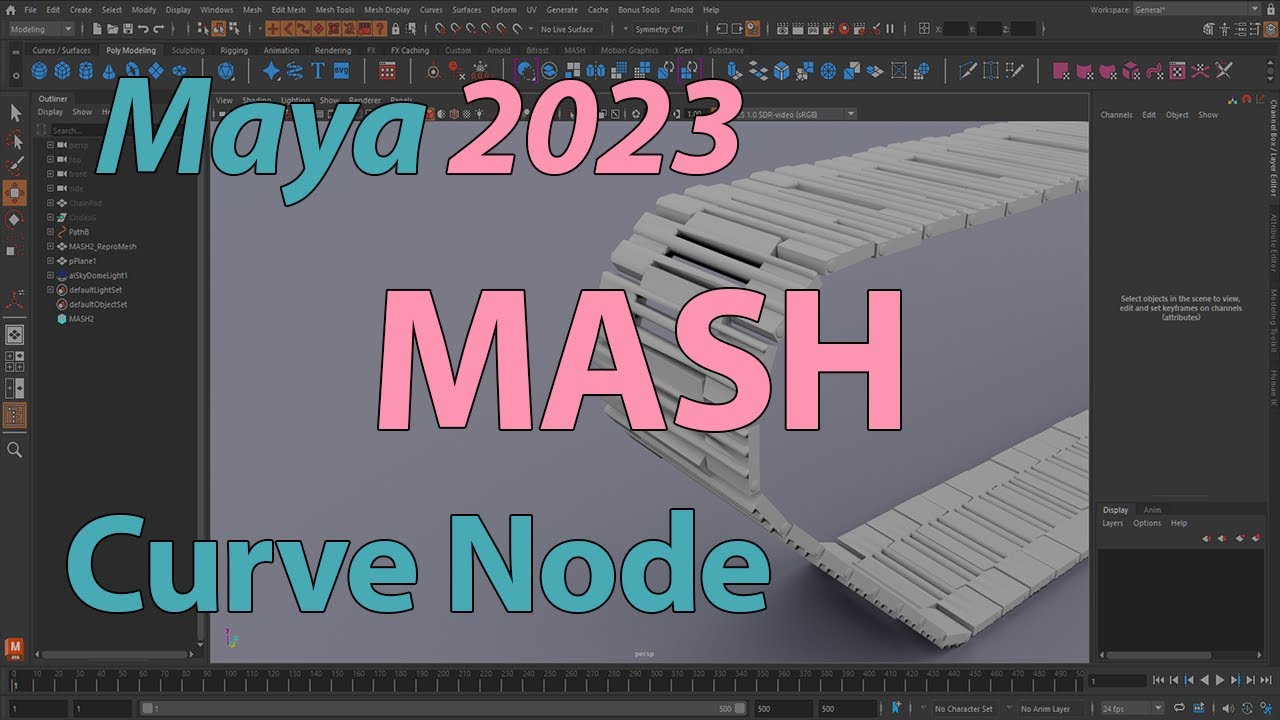Activate the Scale tool in toolbox
This screenshot has width=1280, height=720.
click(x=15, y=246)
